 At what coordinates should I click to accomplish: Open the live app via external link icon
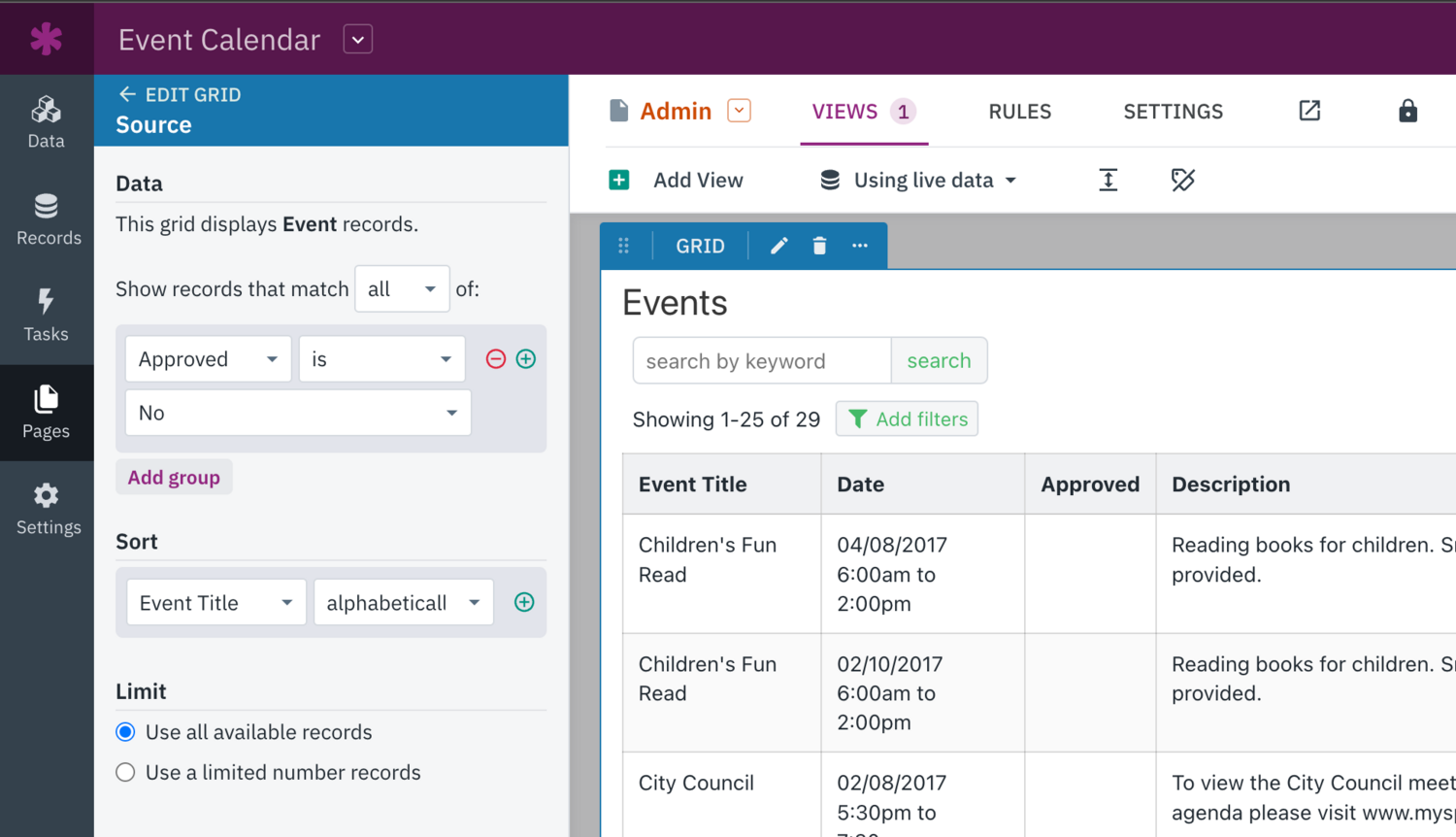click(1308, 111)
